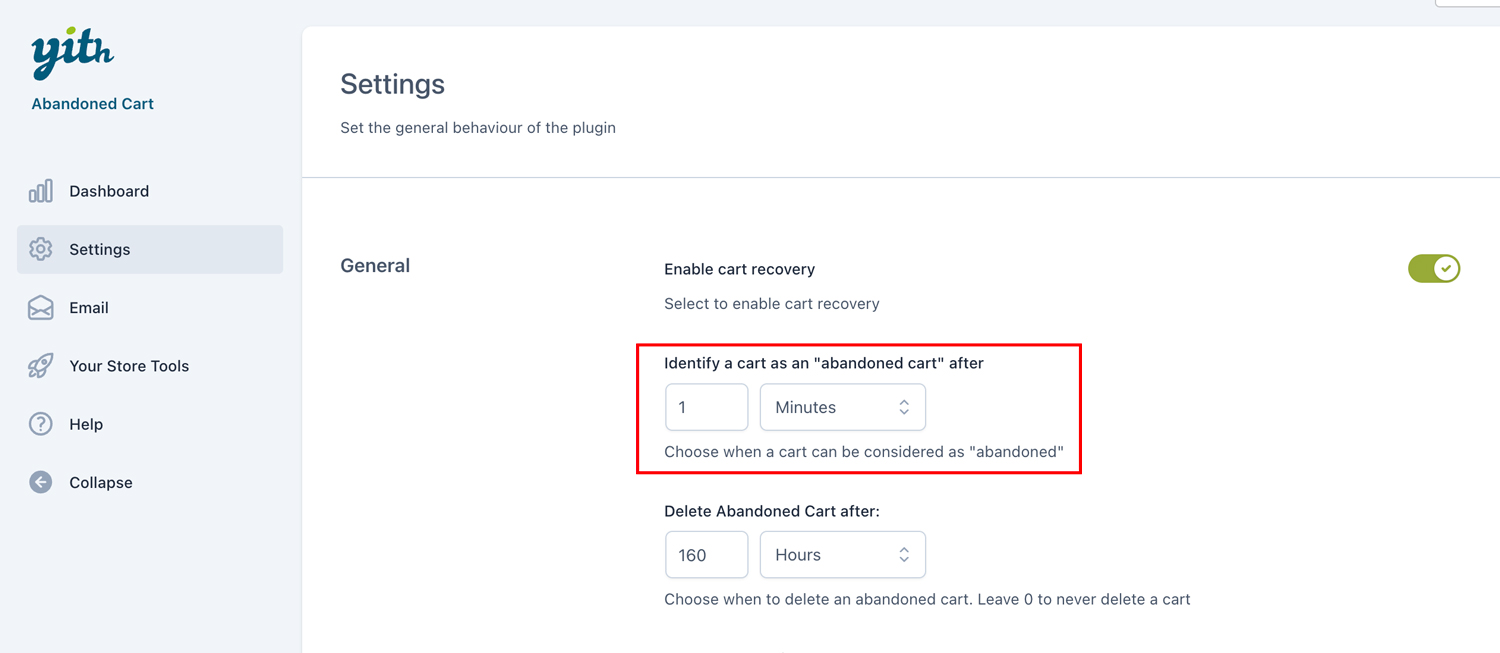The width and height of the screenshot is (1500, 653).
Task: Click the Abandoned Cart plugin title
Action: 92,104
